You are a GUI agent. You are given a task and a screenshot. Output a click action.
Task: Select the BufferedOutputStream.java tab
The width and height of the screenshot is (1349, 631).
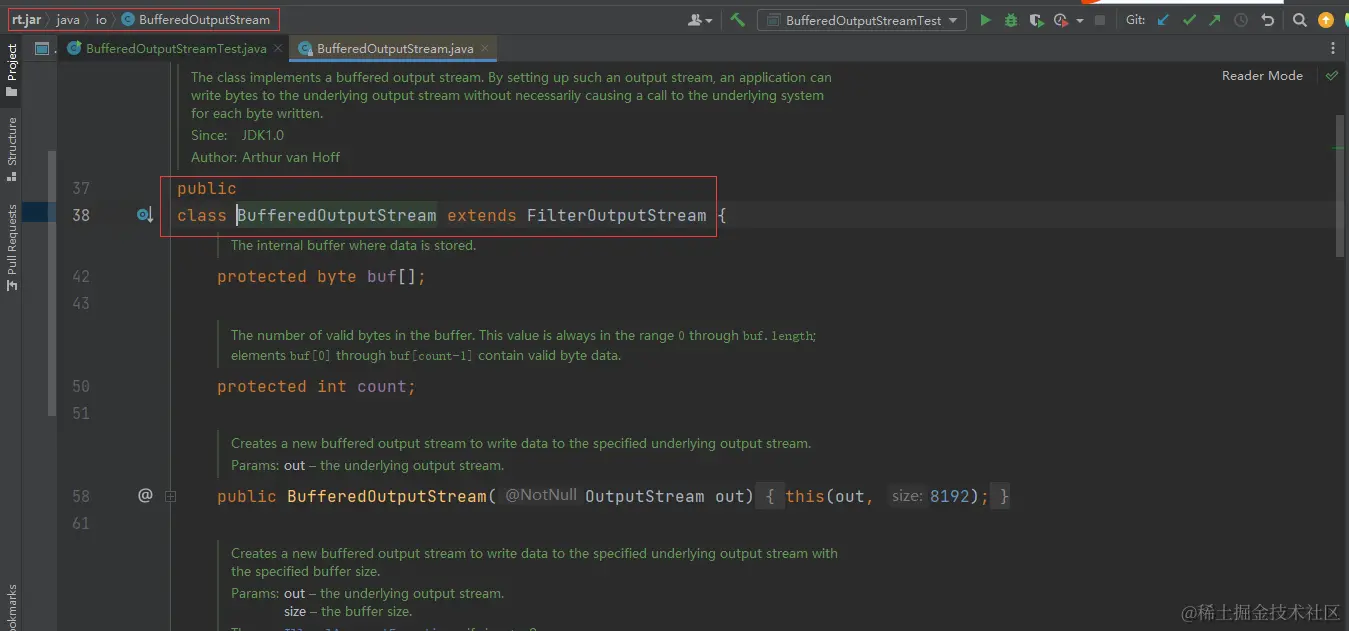point(395,48)
